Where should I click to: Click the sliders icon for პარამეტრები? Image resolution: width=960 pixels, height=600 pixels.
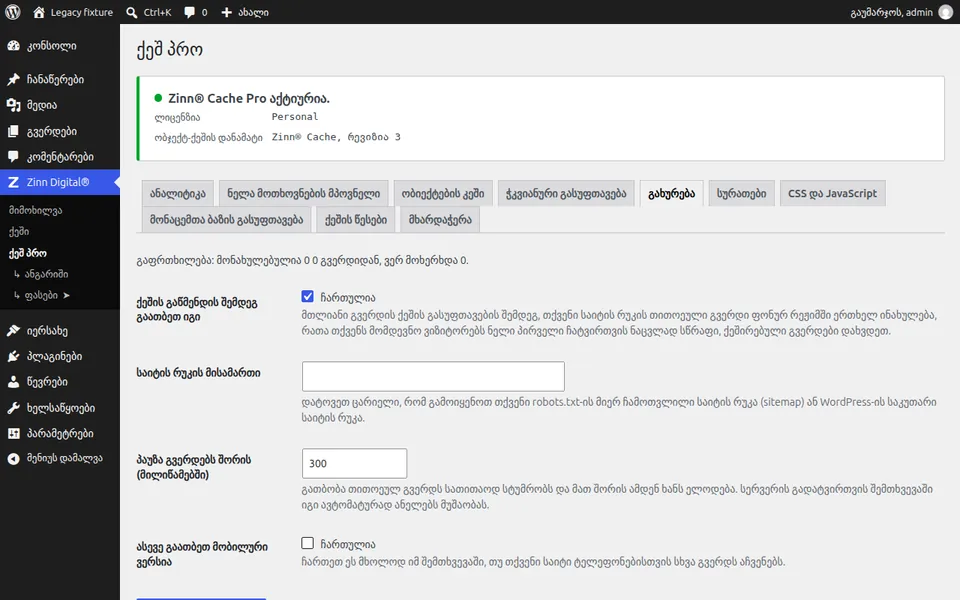[13, 433]
